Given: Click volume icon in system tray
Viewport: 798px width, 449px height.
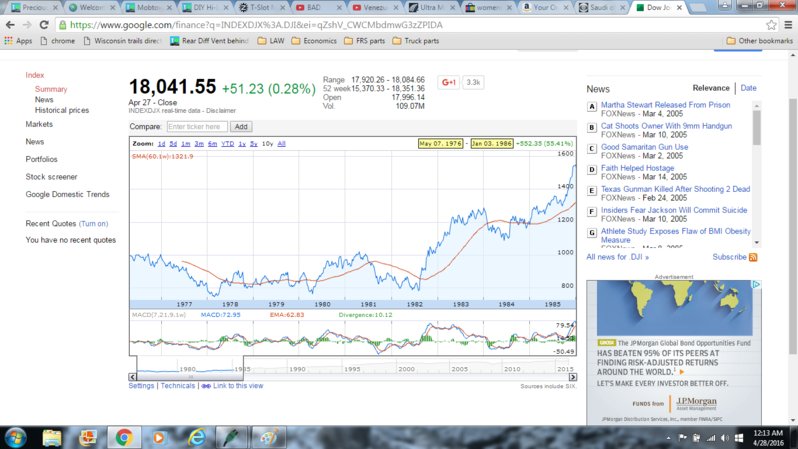Looking at the screenshot, I should pos(725,438).
